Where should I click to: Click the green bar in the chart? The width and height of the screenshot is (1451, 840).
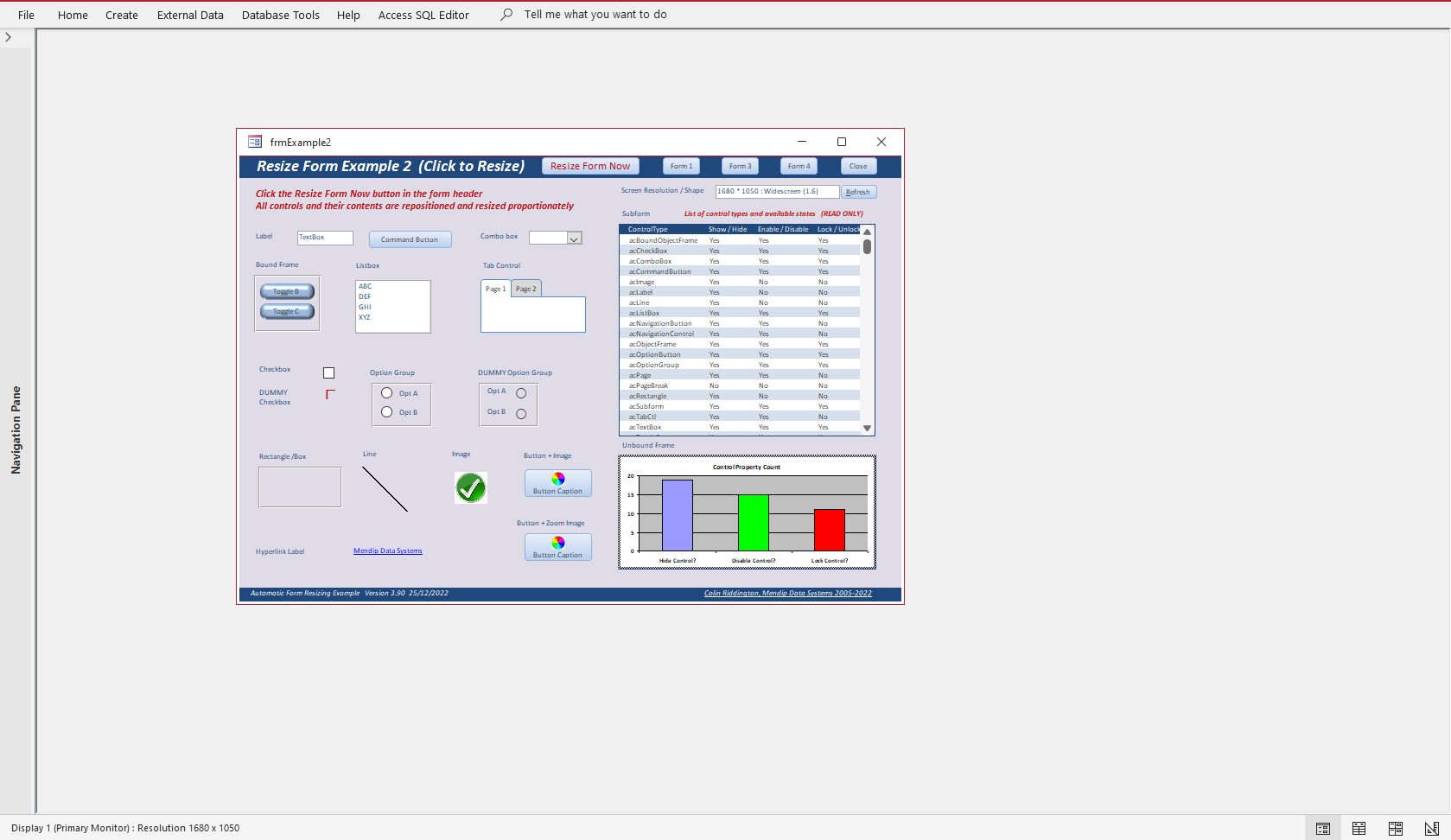coord(754,523)
